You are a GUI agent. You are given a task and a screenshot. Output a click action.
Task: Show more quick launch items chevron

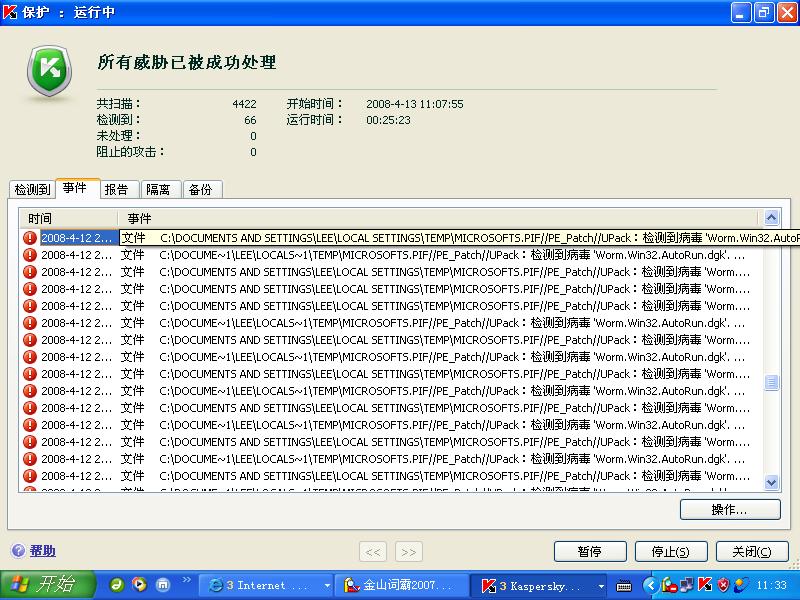(187, 580)
